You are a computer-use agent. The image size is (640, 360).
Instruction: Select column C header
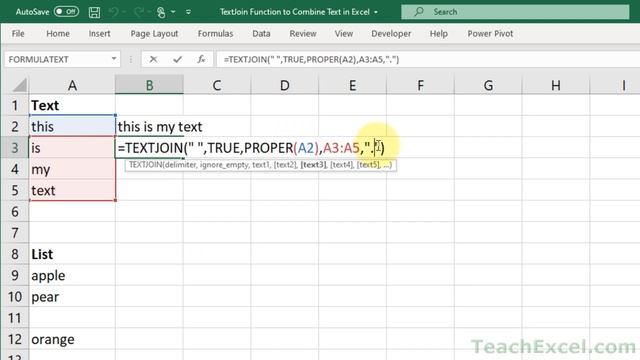point(217,85)
